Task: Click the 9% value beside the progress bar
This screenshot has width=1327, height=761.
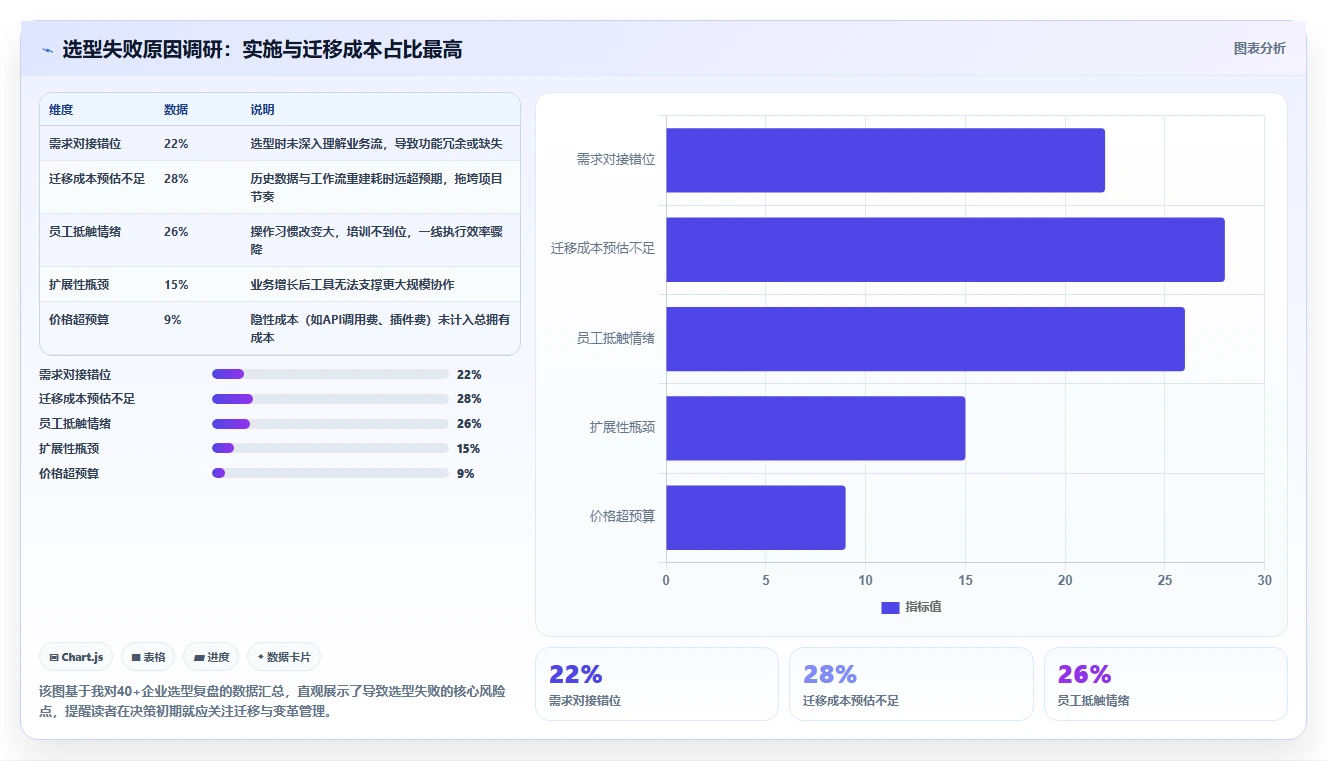Action: pyautogui.click(x=466, y=474)
